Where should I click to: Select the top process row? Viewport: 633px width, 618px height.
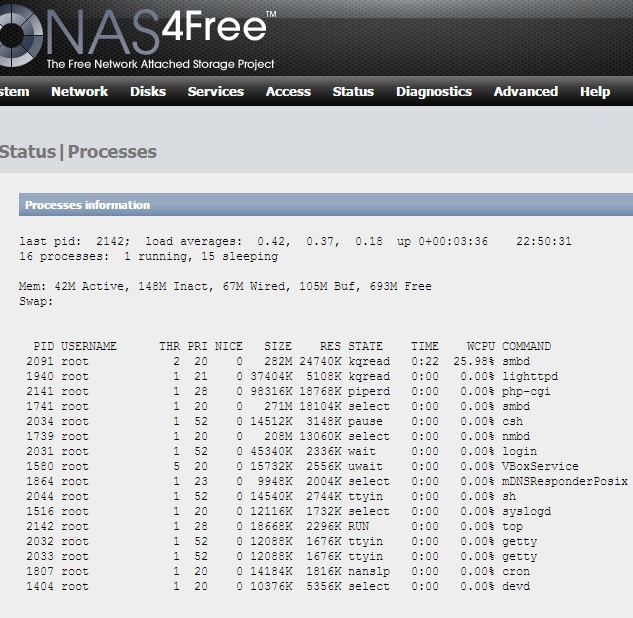275,526
